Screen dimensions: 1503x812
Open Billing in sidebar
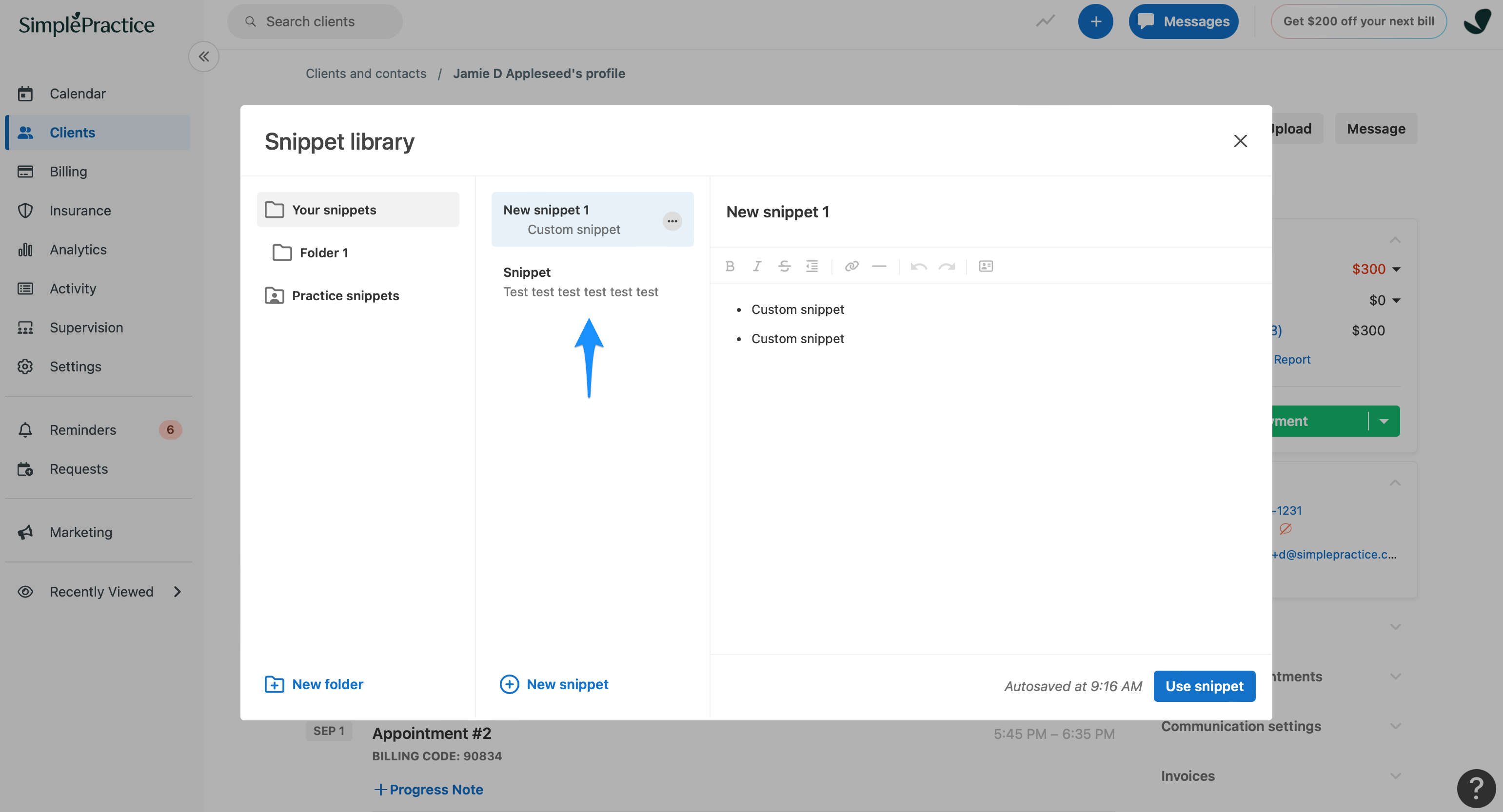click(98, 172)
